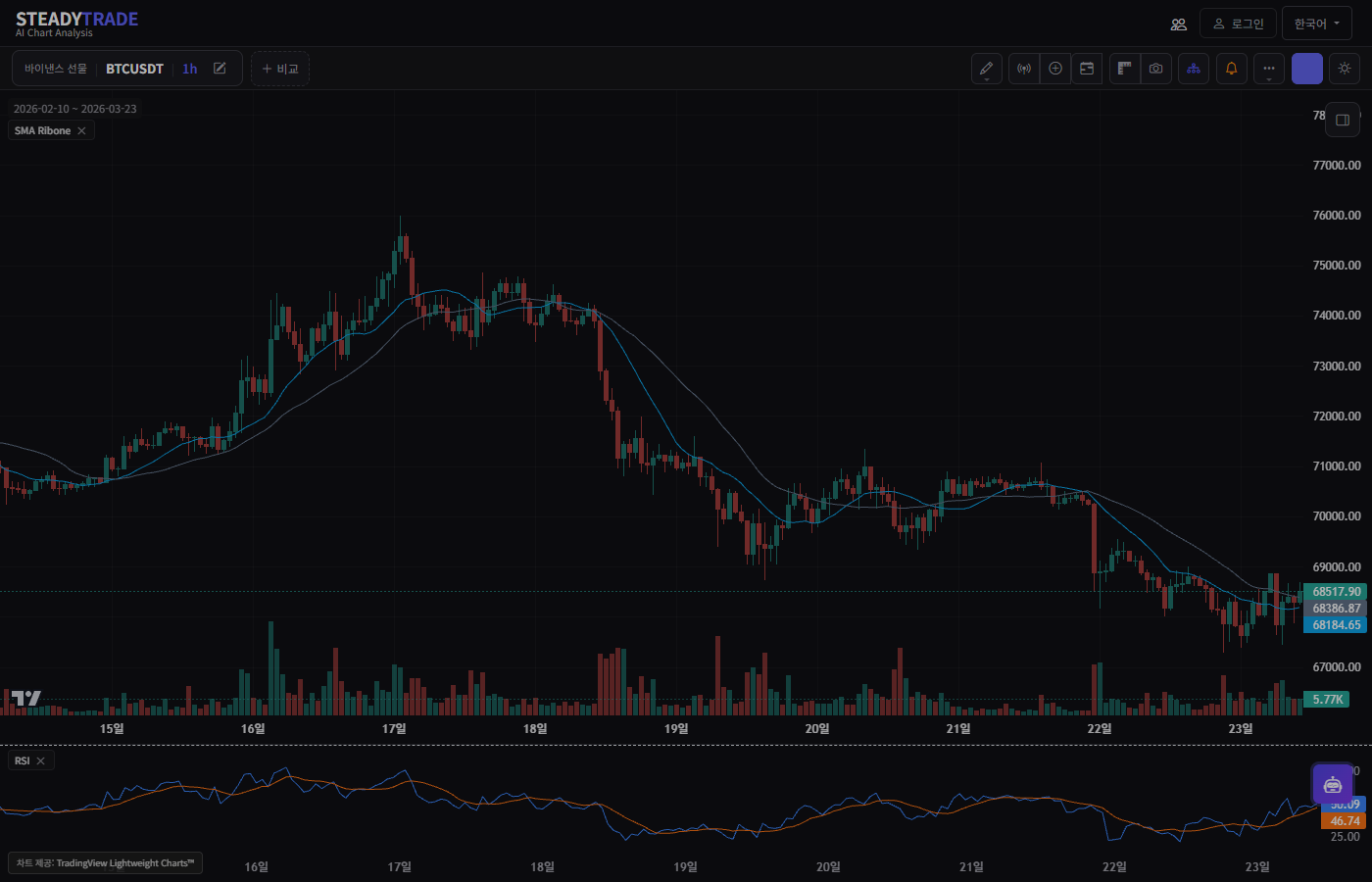Viewport: 1372px width, 882px height.
Task: Open the community users icon in the header
Action: click(x=1179, y=24)
